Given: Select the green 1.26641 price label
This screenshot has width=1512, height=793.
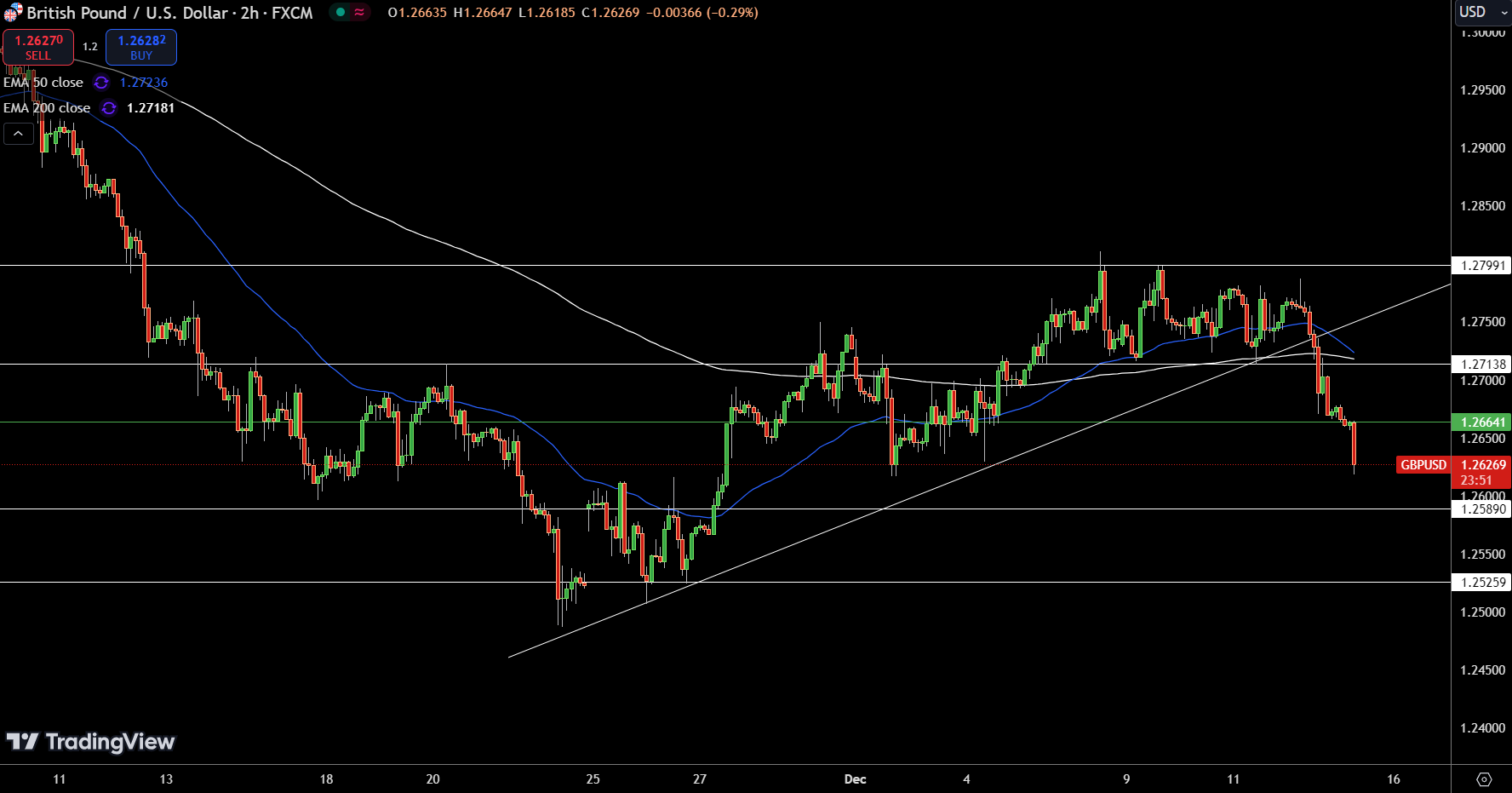Looking at the screenshot, I should click(x=1482, y=422).
